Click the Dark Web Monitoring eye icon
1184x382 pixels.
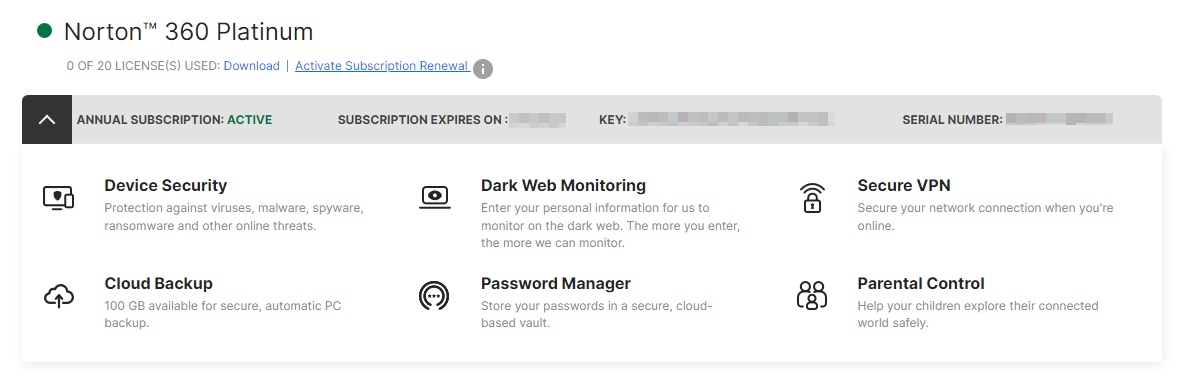pos(435,197)
